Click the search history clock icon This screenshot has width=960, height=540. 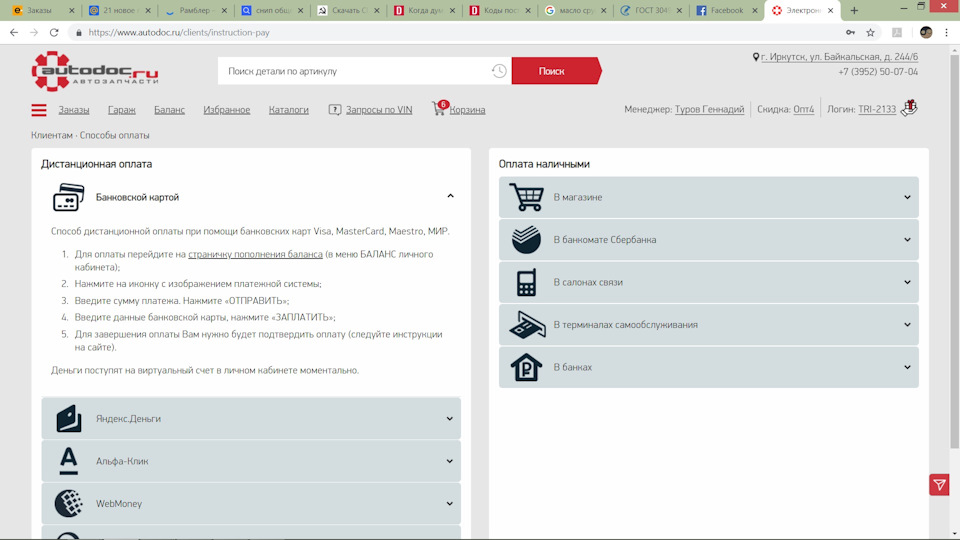click(498, 71)
